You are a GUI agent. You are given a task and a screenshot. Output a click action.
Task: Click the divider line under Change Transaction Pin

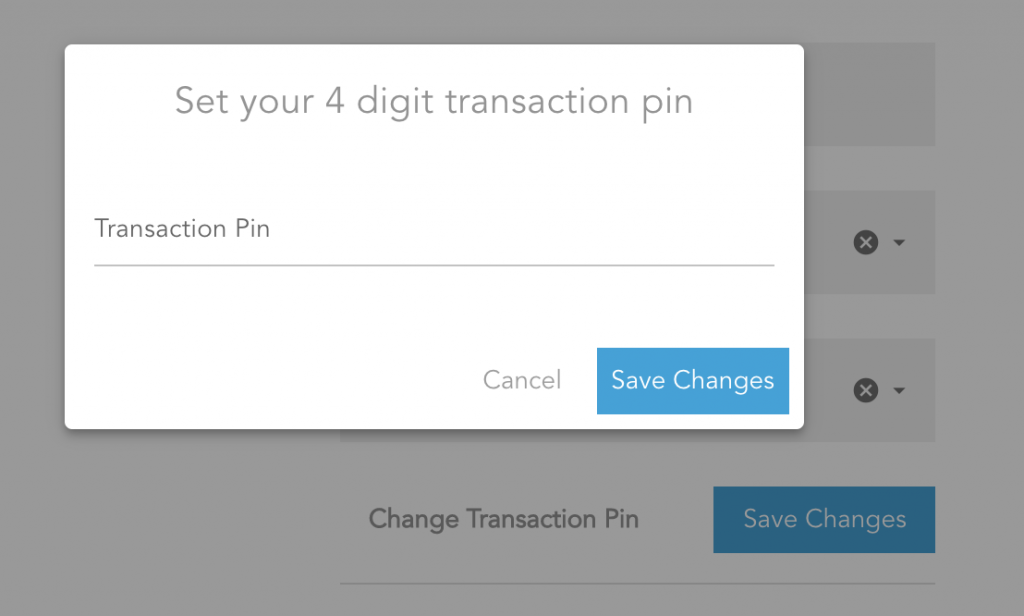tap(637, 583)
